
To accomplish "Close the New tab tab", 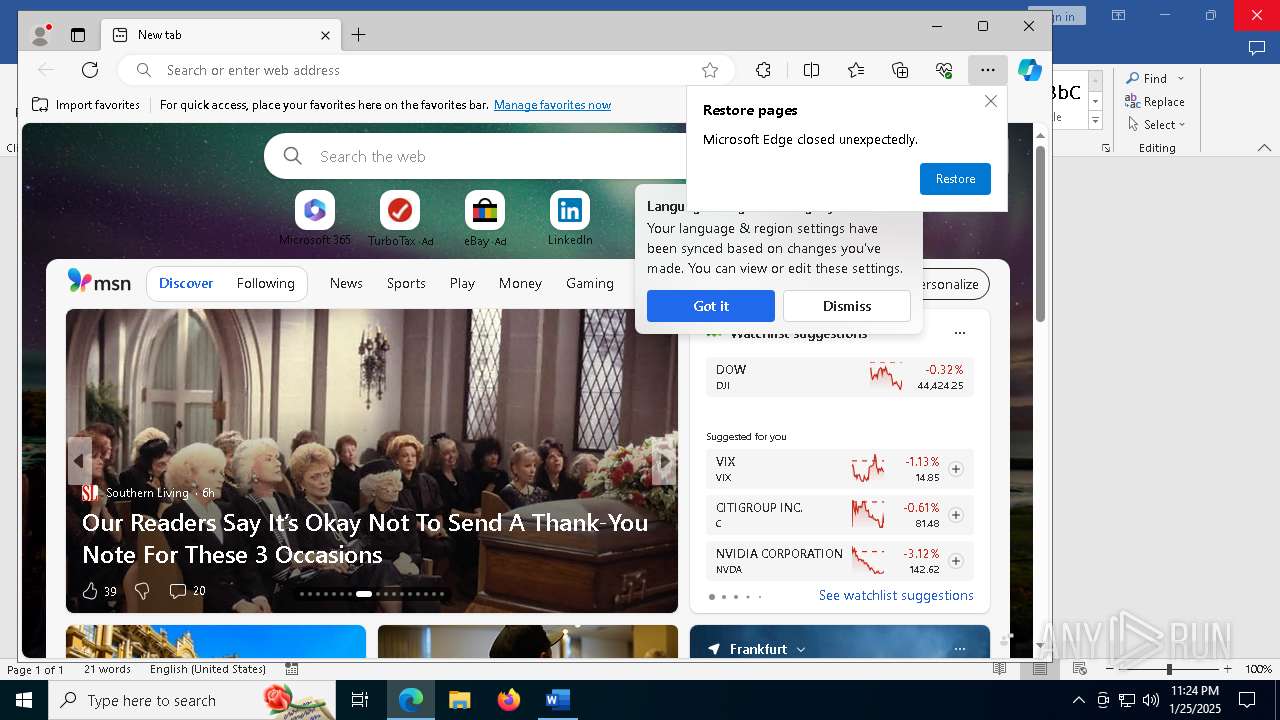I will click(x=325, y=35).
